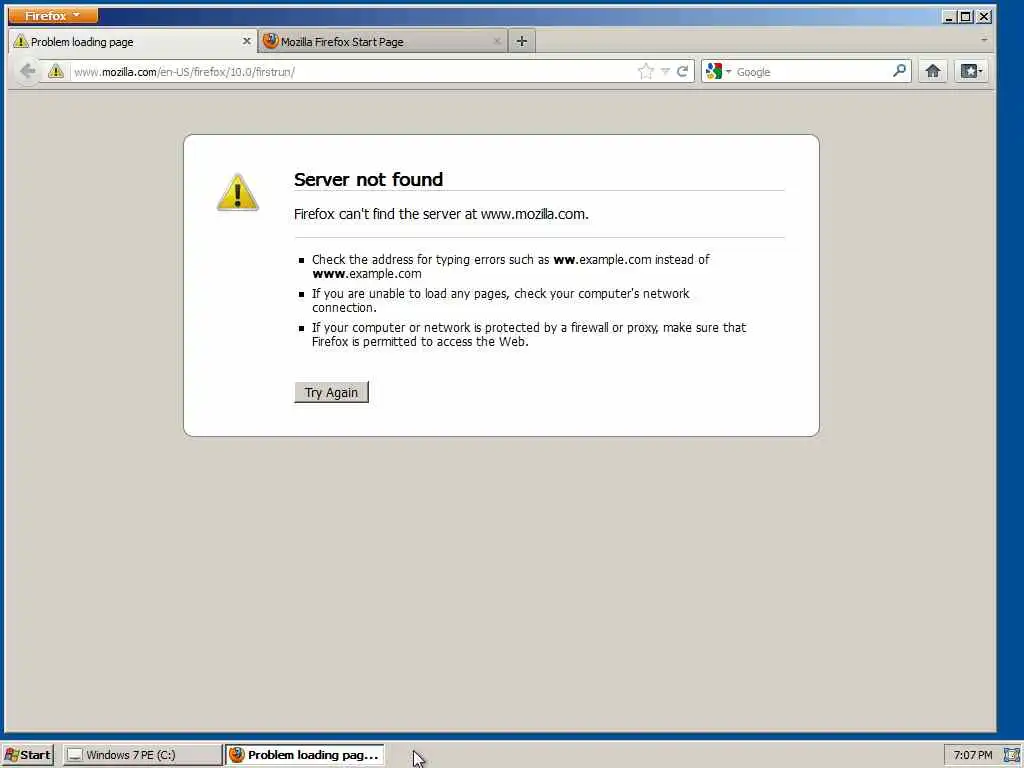The width and height of the screenshot is (1024, 768).
Task: Close the Problem loading page tab
Action: click(246, 40)
